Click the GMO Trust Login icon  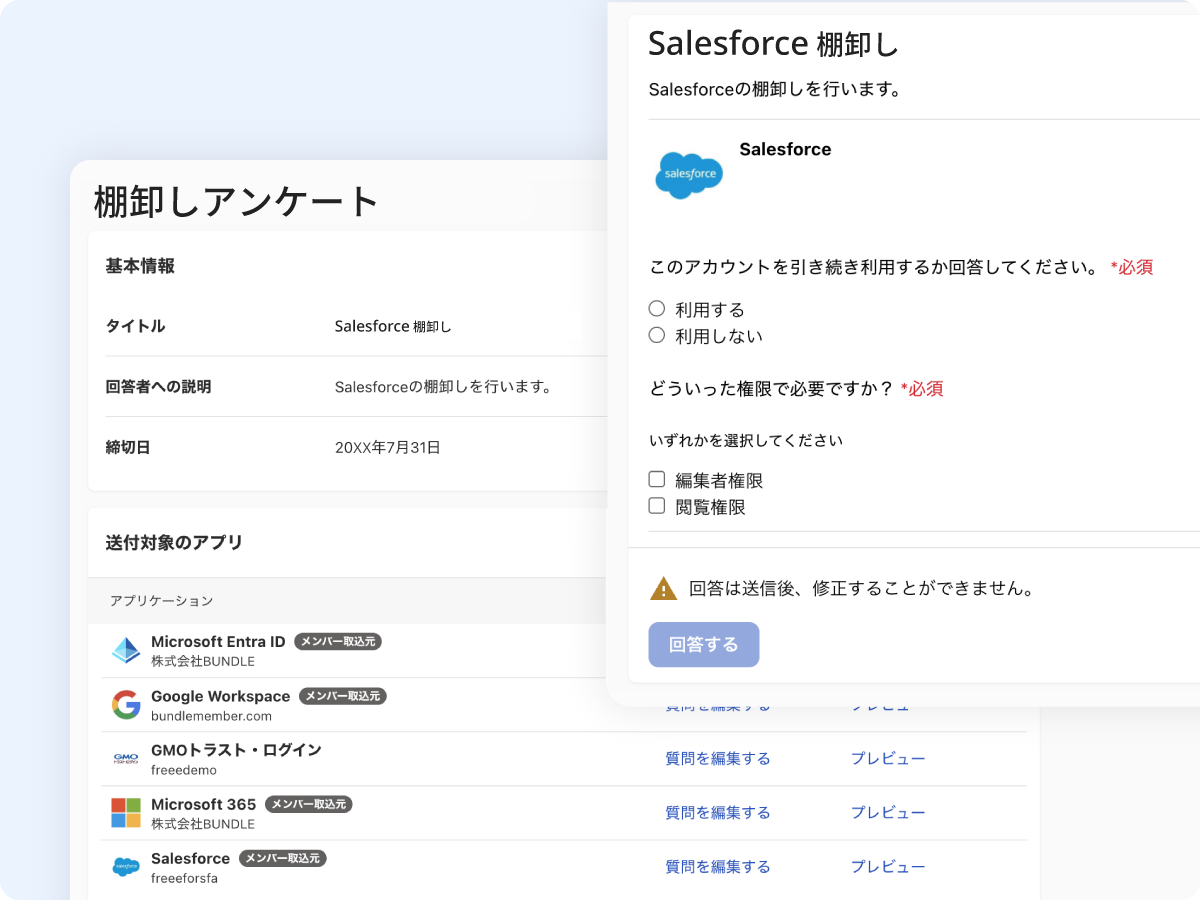pyautogui.click(x=126, y=759)
